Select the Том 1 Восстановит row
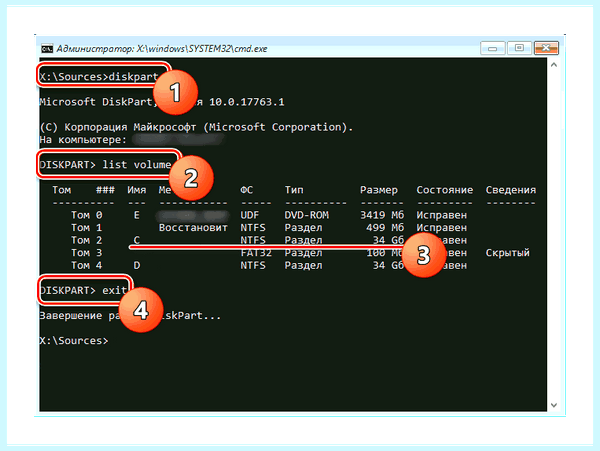 click(x=269, y=228)
